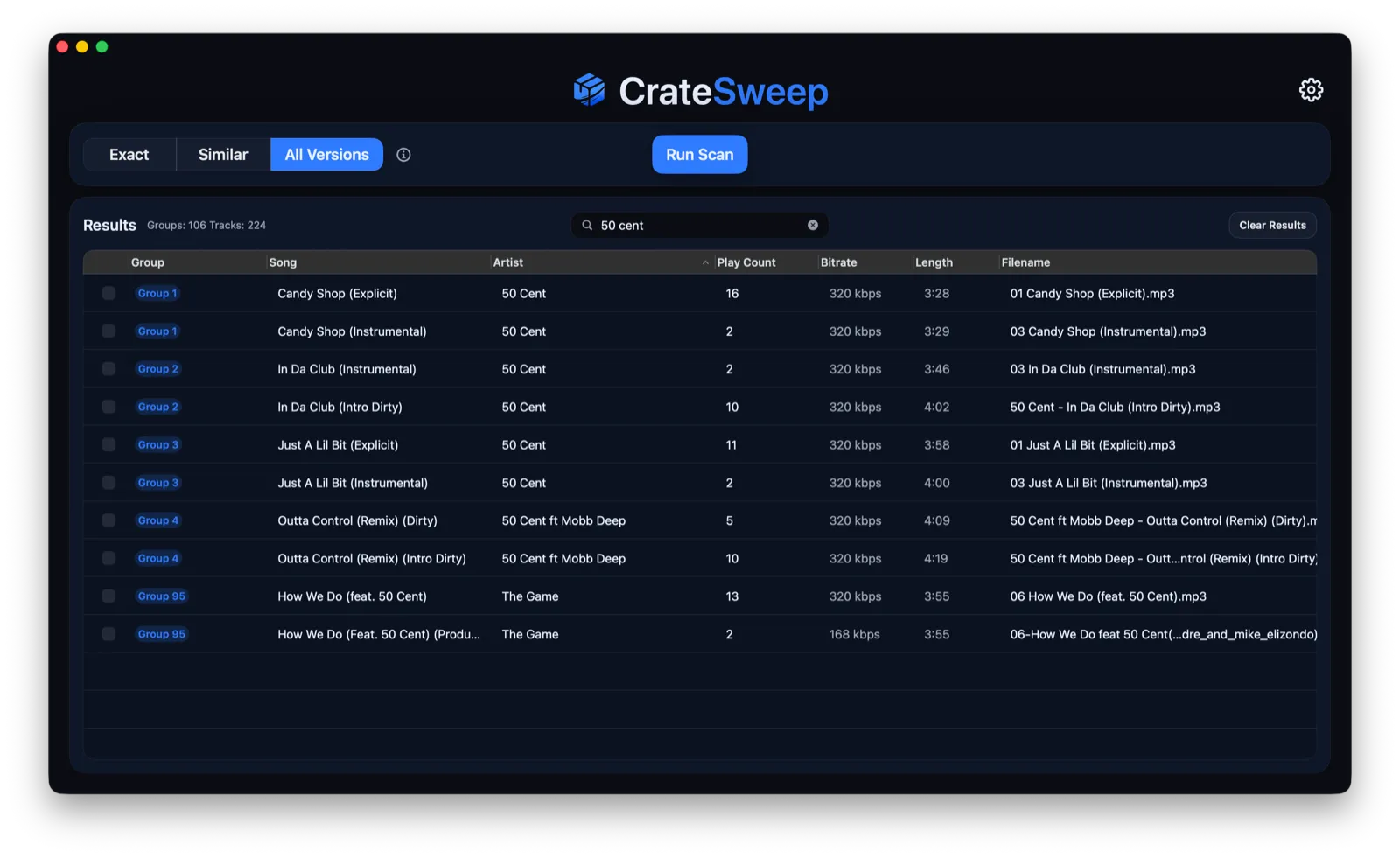
Task: Click the search magnifier icon
Action: coord(587,225)
